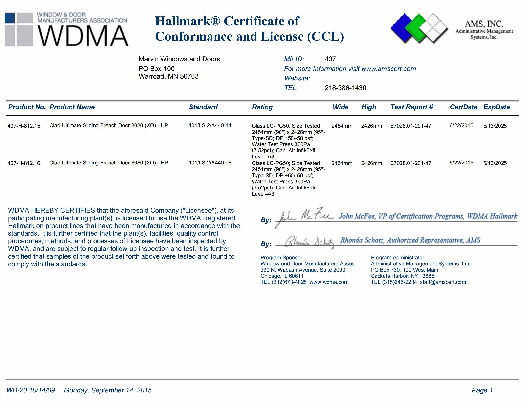Click the phone number beside the TEL label
528x408 pixels.
pyautogui.click(x=345, y=88)
